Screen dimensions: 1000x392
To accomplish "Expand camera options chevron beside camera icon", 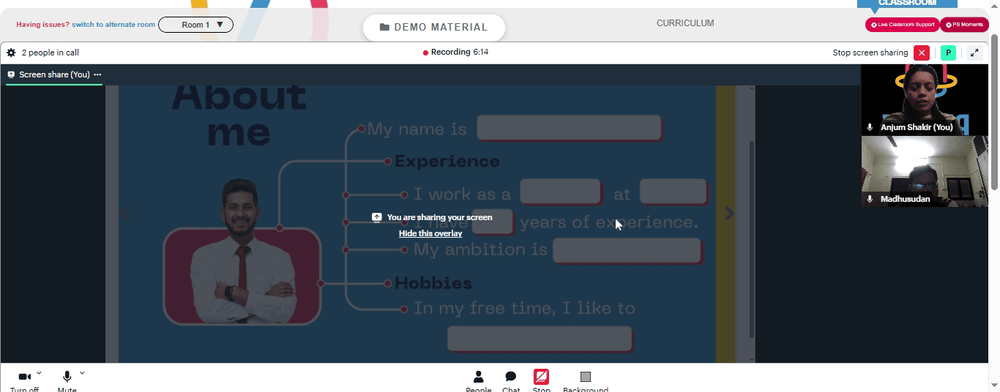I will point(39,373).
